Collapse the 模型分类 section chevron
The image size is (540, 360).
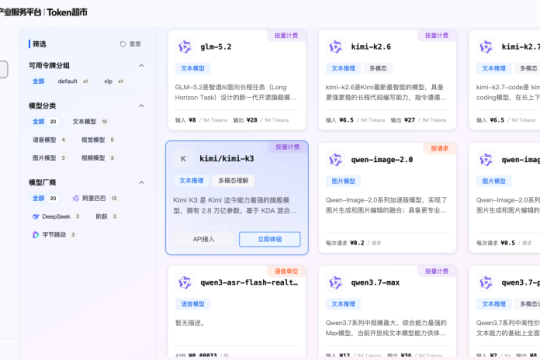pos(142,106)
